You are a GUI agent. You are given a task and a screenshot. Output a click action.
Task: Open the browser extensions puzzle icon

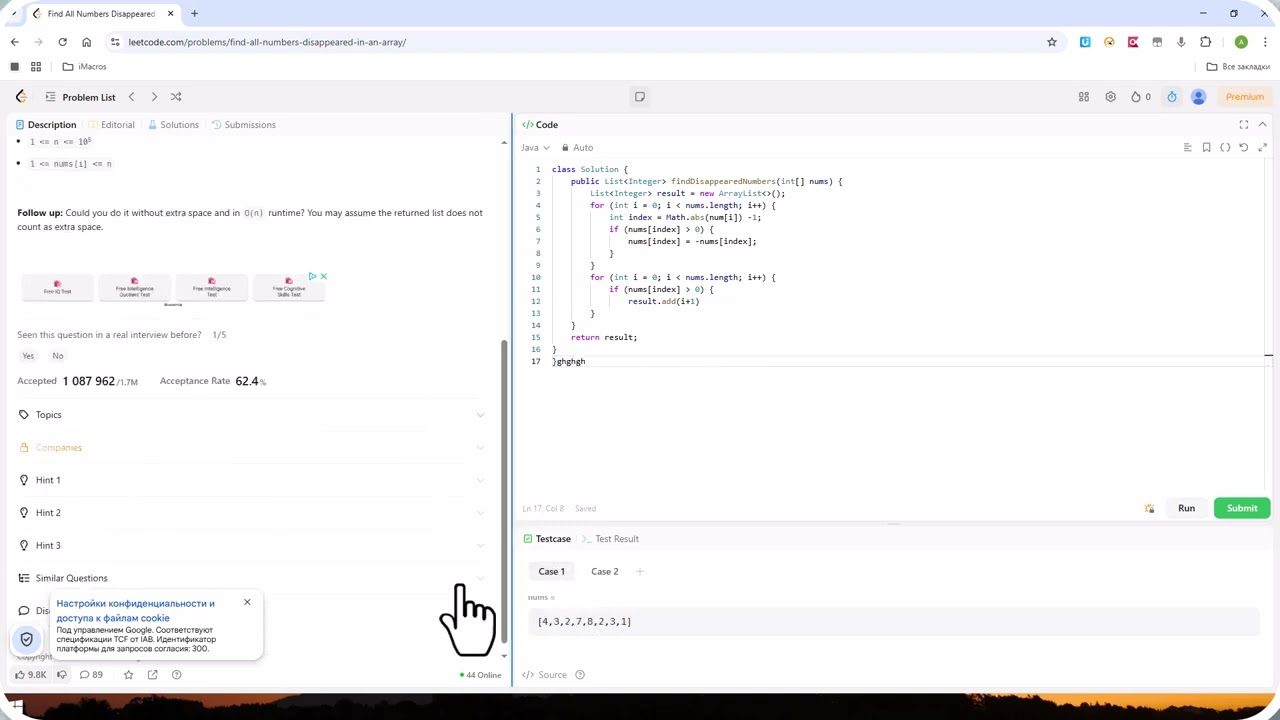coord(1205,42)
